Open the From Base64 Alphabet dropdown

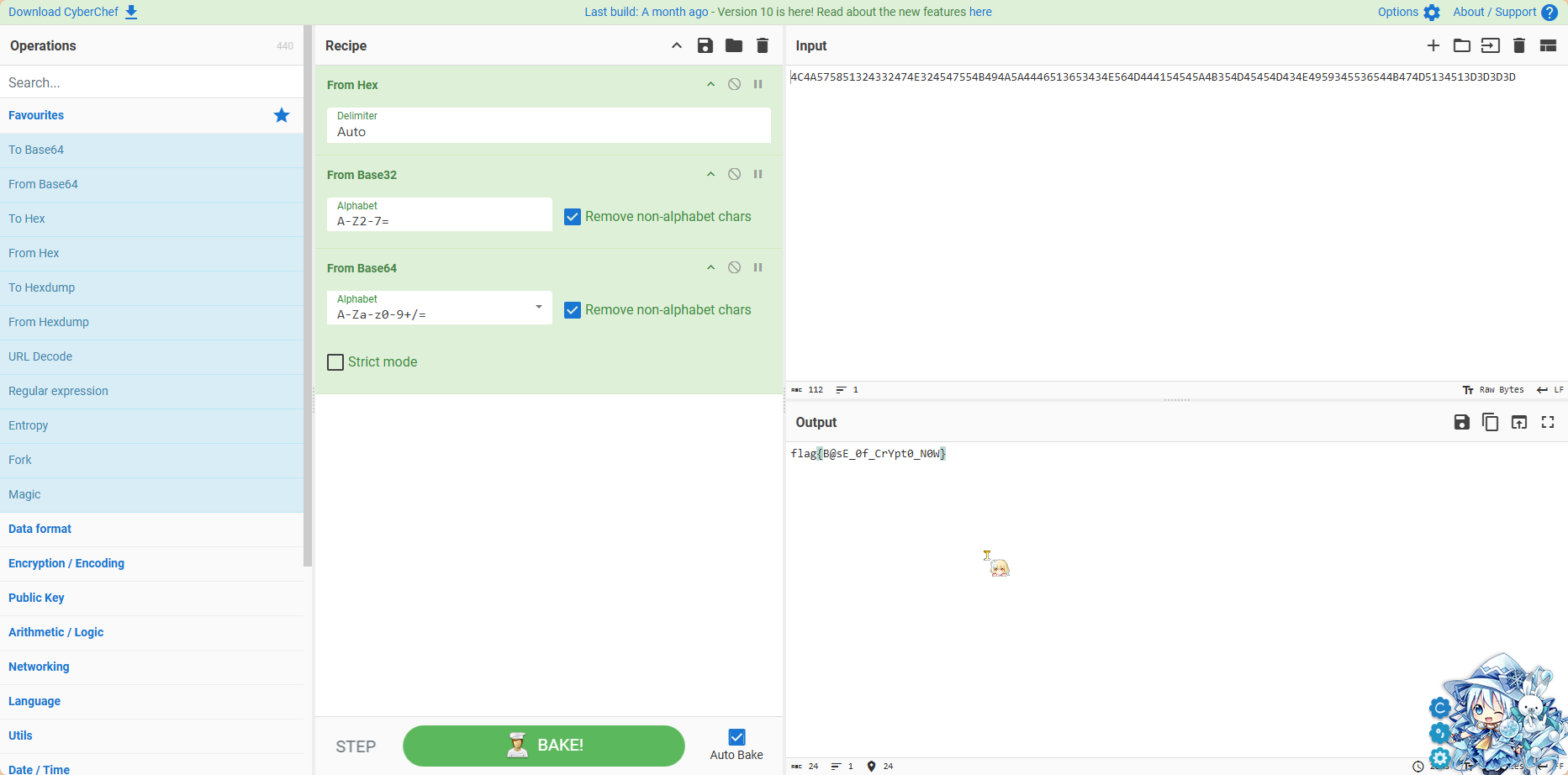click(x=538, y=308)
